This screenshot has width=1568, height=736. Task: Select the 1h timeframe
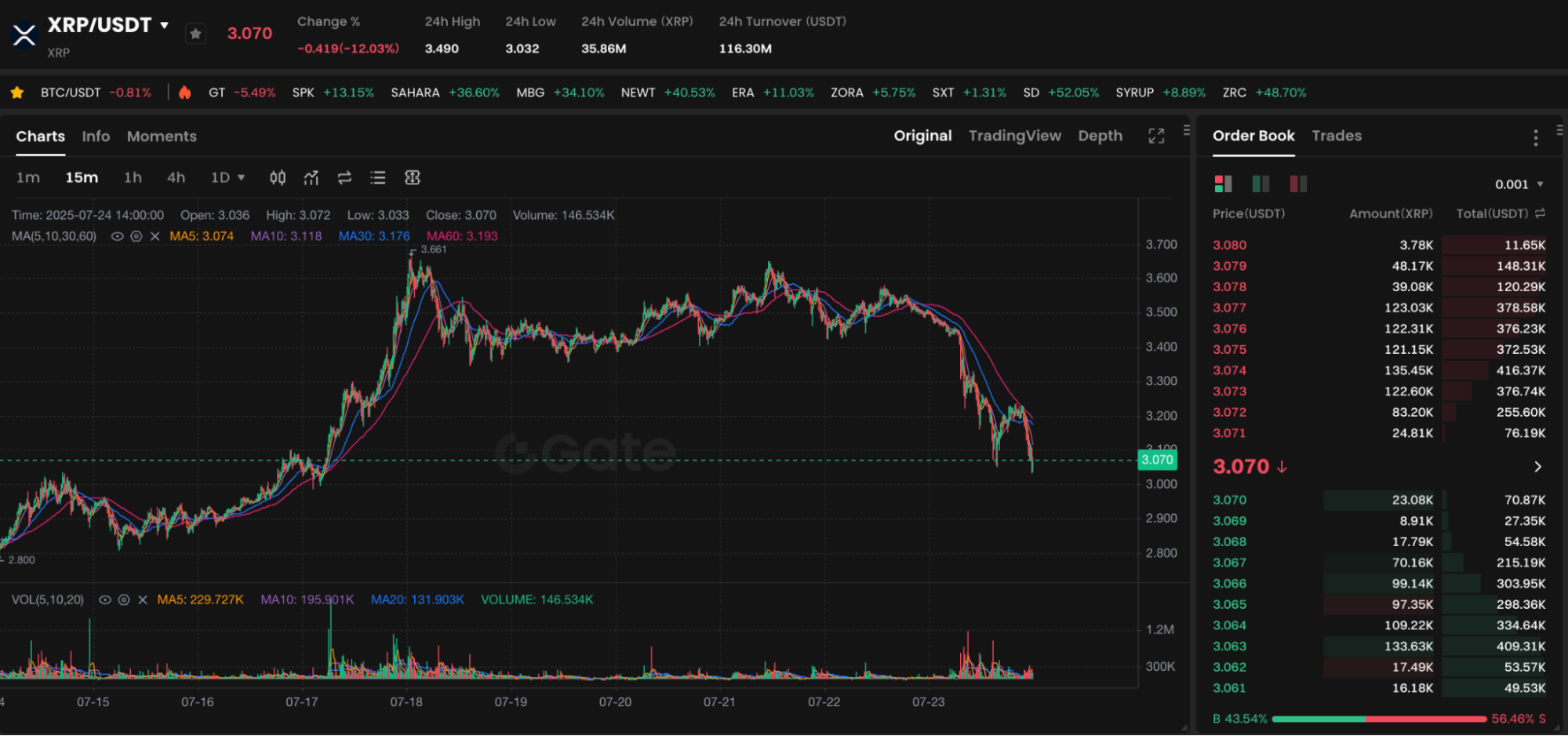133,178
